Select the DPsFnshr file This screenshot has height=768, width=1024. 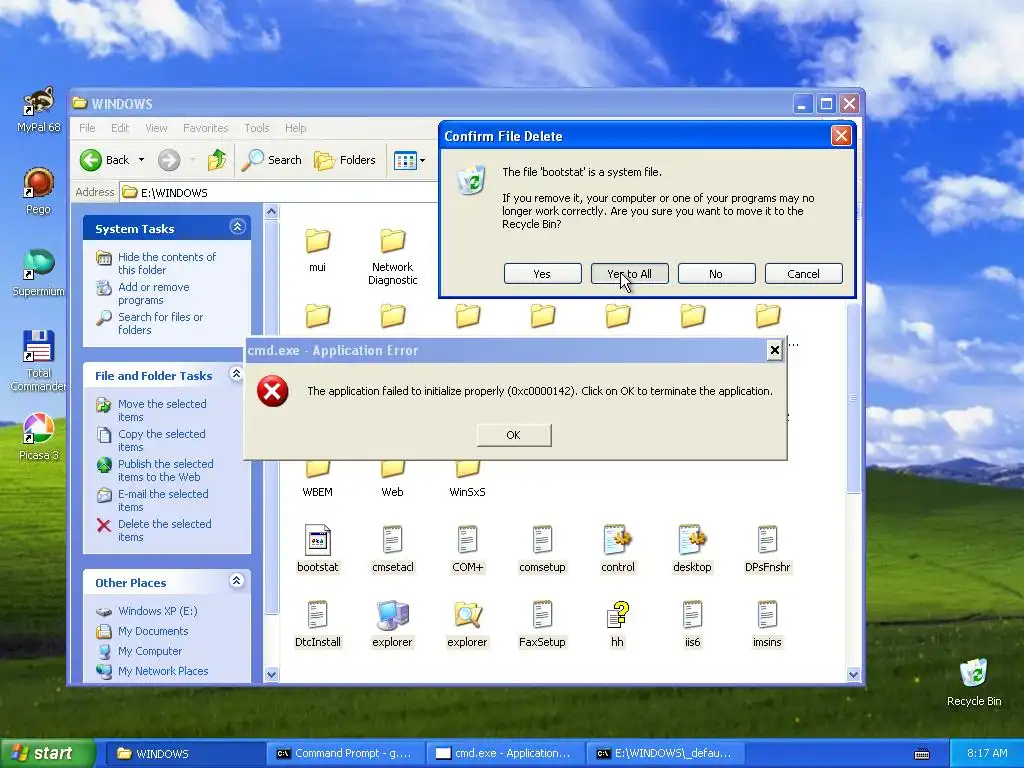click(x=767, y=549)
